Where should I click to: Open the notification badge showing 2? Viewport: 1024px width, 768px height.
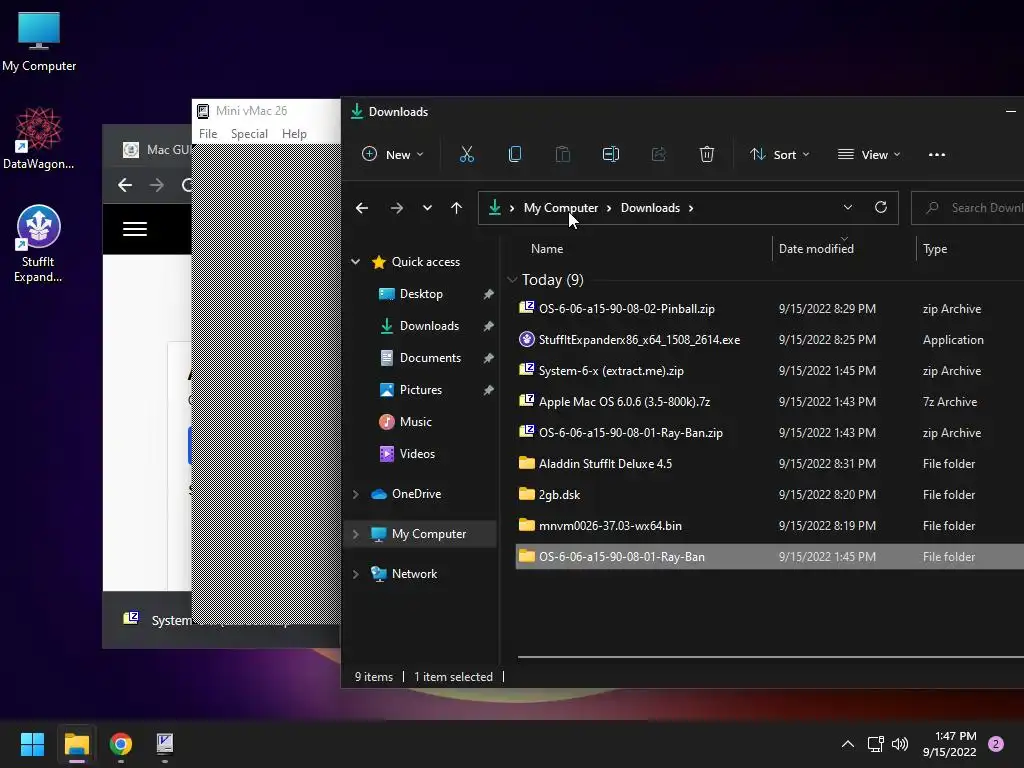point(995,744)
